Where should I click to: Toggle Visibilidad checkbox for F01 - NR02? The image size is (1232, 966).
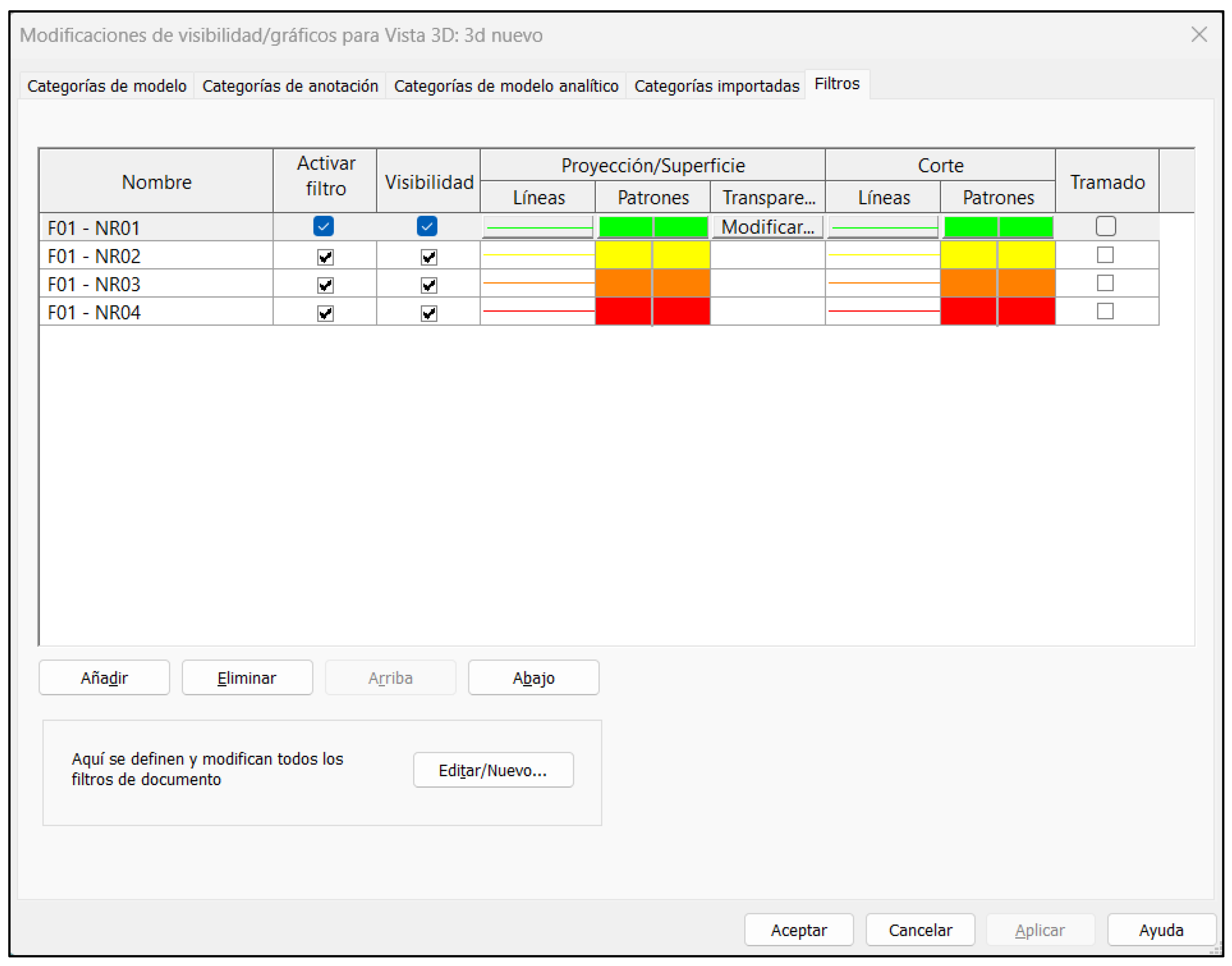[429, 257]
